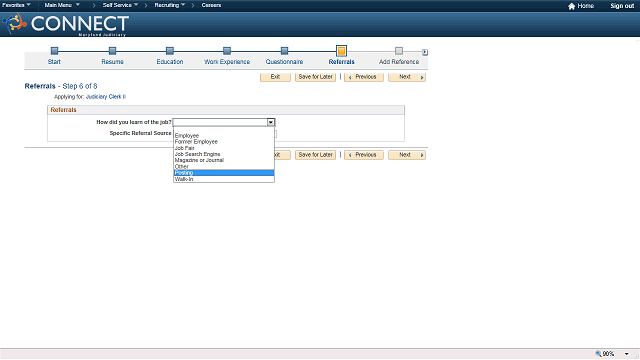Click the gray Add Reference step icon
Screen dimensions: 640x360
399,51
